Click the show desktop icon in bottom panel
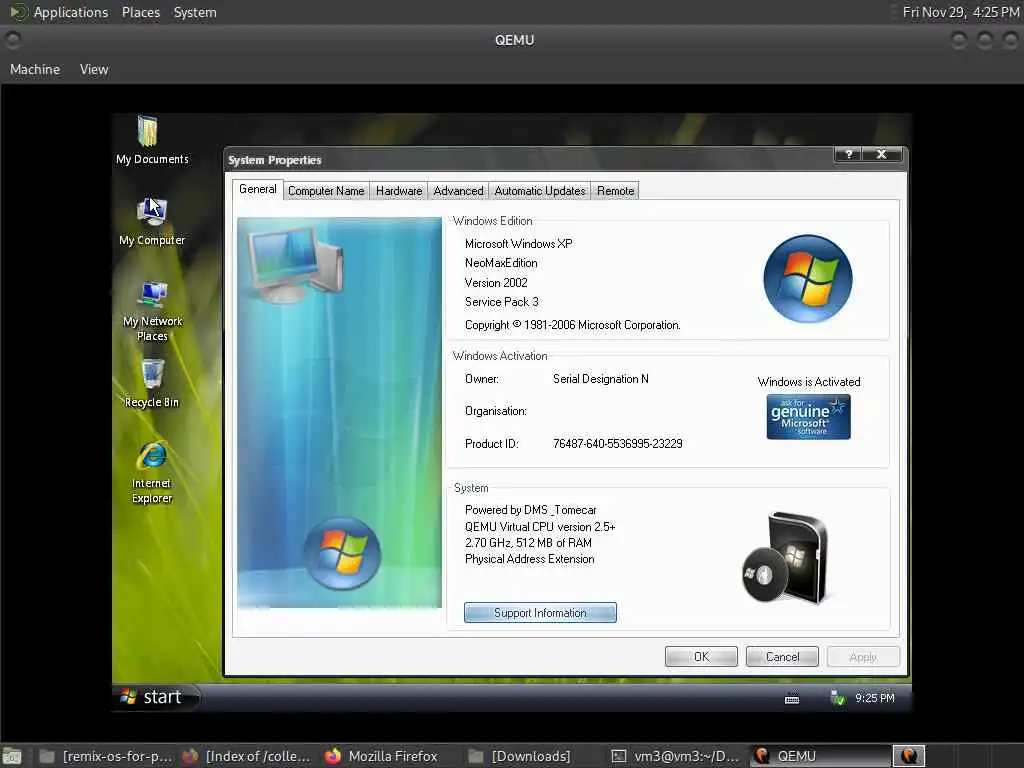This screenshot has width=1024, height=768. tap(12, 756)
